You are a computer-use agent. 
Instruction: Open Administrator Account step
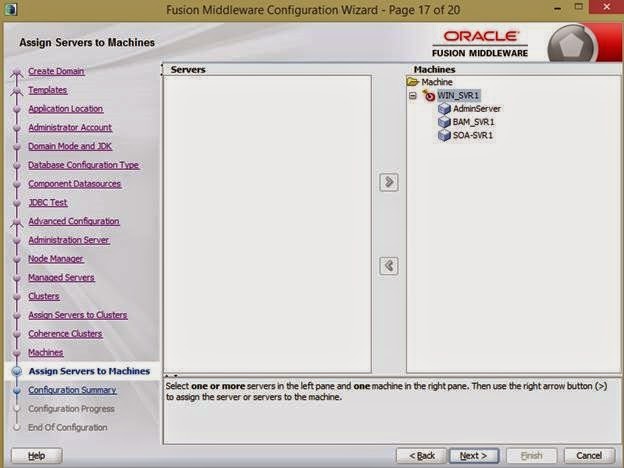tap(70, 127)
